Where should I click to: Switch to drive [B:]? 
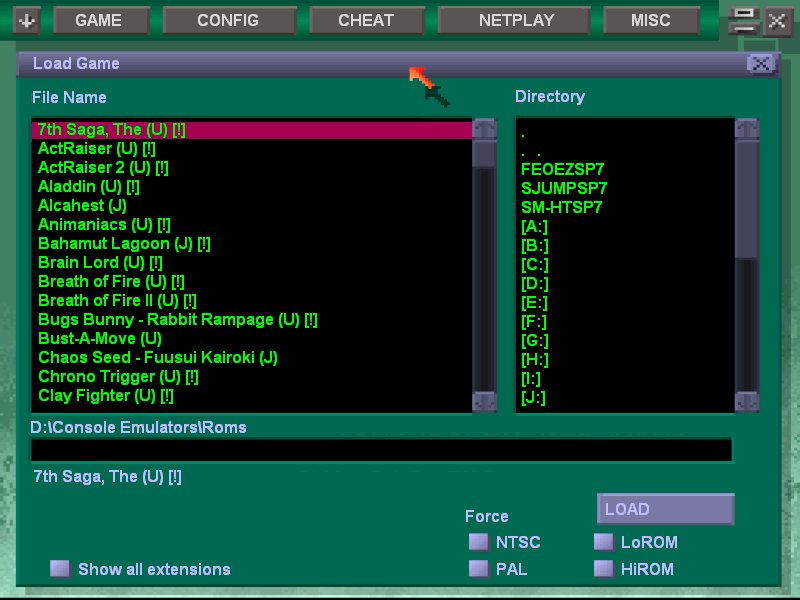click(x=625, y=245)
